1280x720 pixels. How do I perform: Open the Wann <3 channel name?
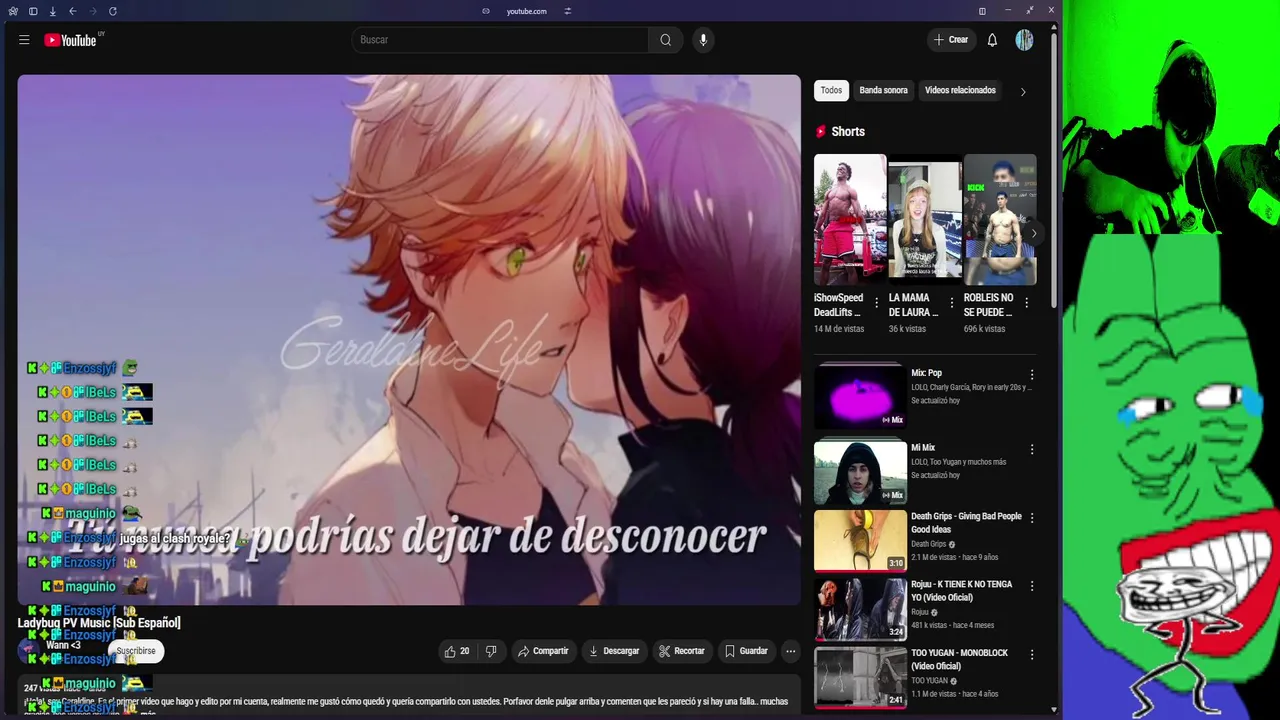click(x=63, y=645)
